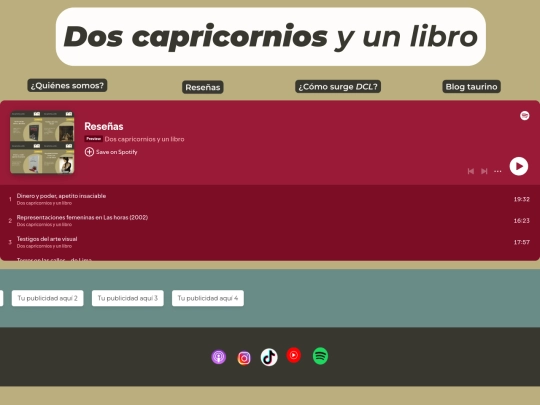Image resolution: width=540 pixels, height=405 pixels.
Task: Open the Instagram icon in footer
Action: point(244,358)
